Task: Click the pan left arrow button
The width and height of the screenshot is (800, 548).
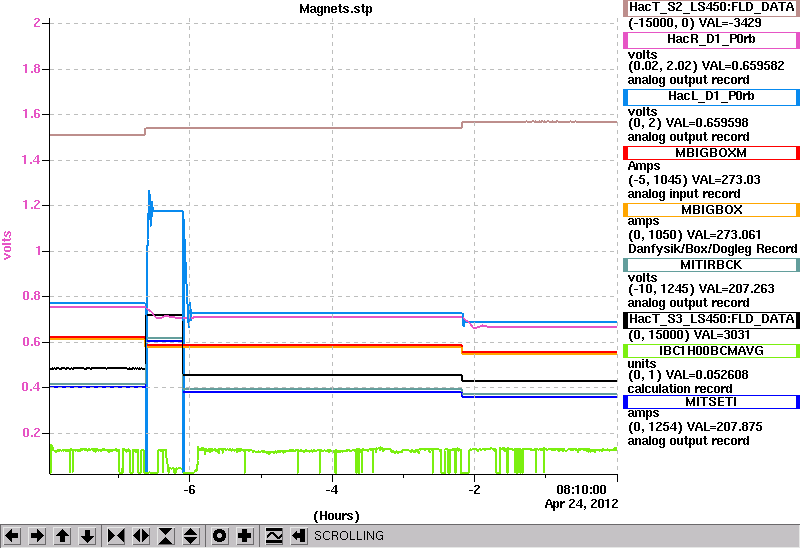Action: (12, 536)
